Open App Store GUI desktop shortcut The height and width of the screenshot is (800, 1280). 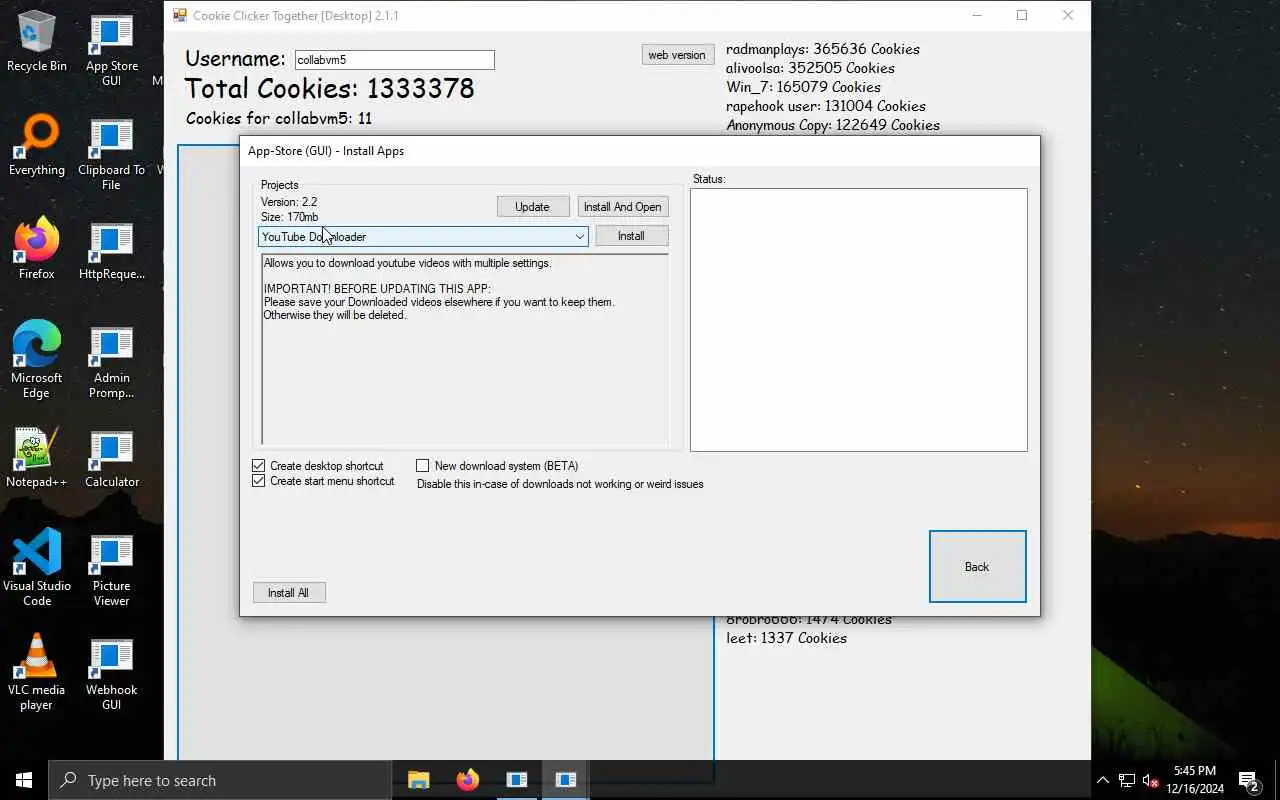pyautogui.click(x=111, y=51)
